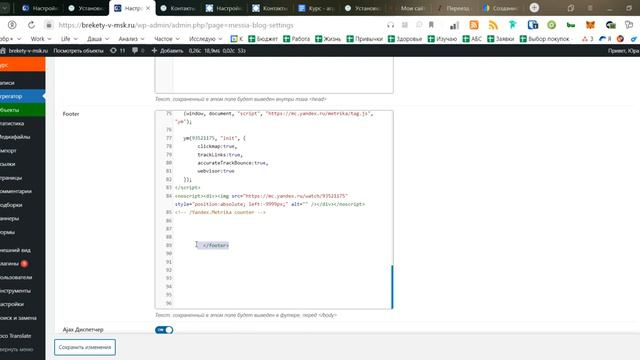Open Бюджет bookmark
This screenshot has height=360, width=640.
(263, 39)
